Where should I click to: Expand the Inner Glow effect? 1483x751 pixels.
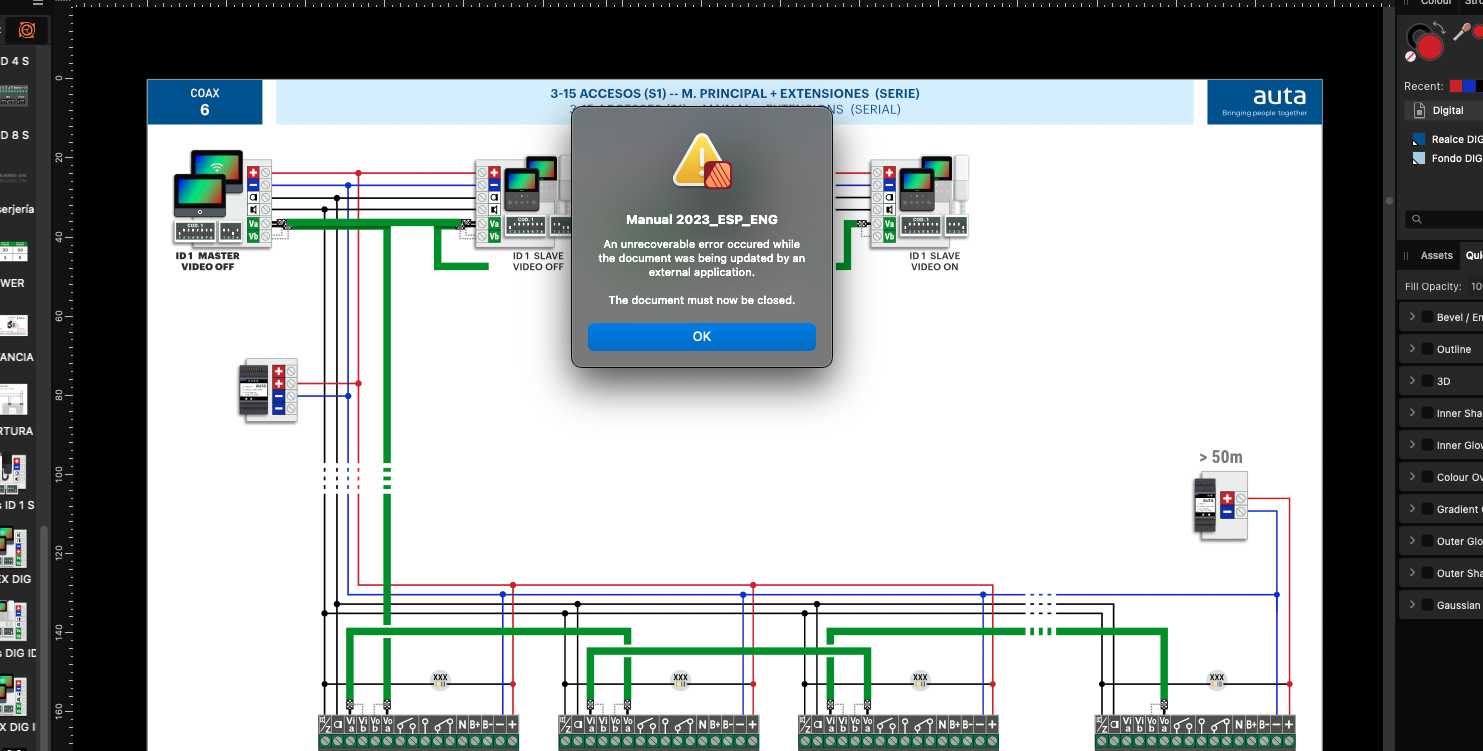coord(1412,445)
